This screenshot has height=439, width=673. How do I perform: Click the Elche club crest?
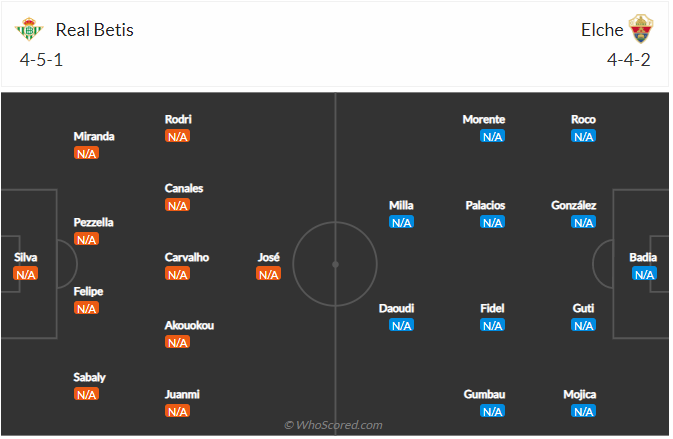(x=640, y=29)
